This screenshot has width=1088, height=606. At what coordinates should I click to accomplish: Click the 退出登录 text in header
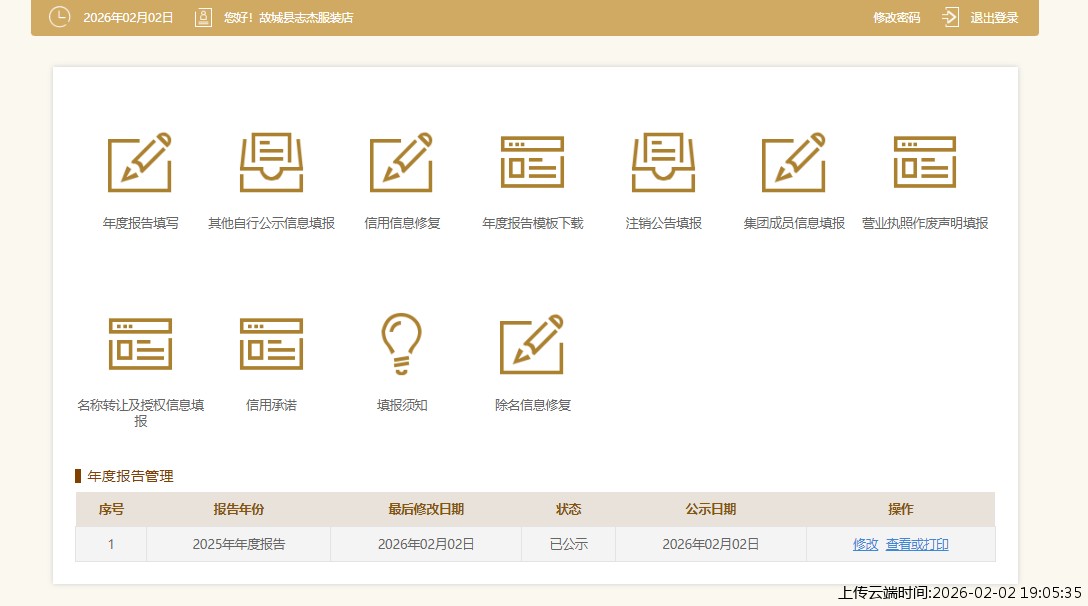[994, 18]
